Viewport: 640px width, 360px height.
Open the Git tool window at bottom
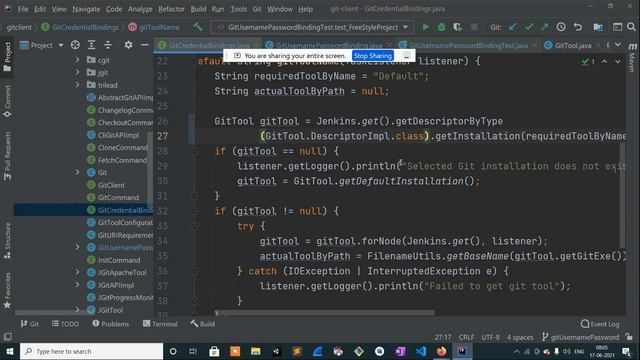(x=29, y=324)
